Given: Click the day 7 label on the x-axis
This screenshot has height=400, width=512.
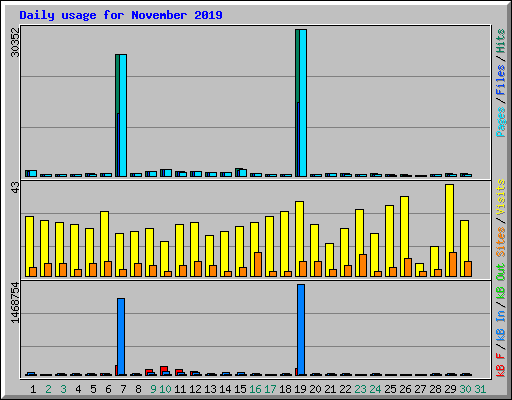Looking at the screenshot, I should click(123, 389).
